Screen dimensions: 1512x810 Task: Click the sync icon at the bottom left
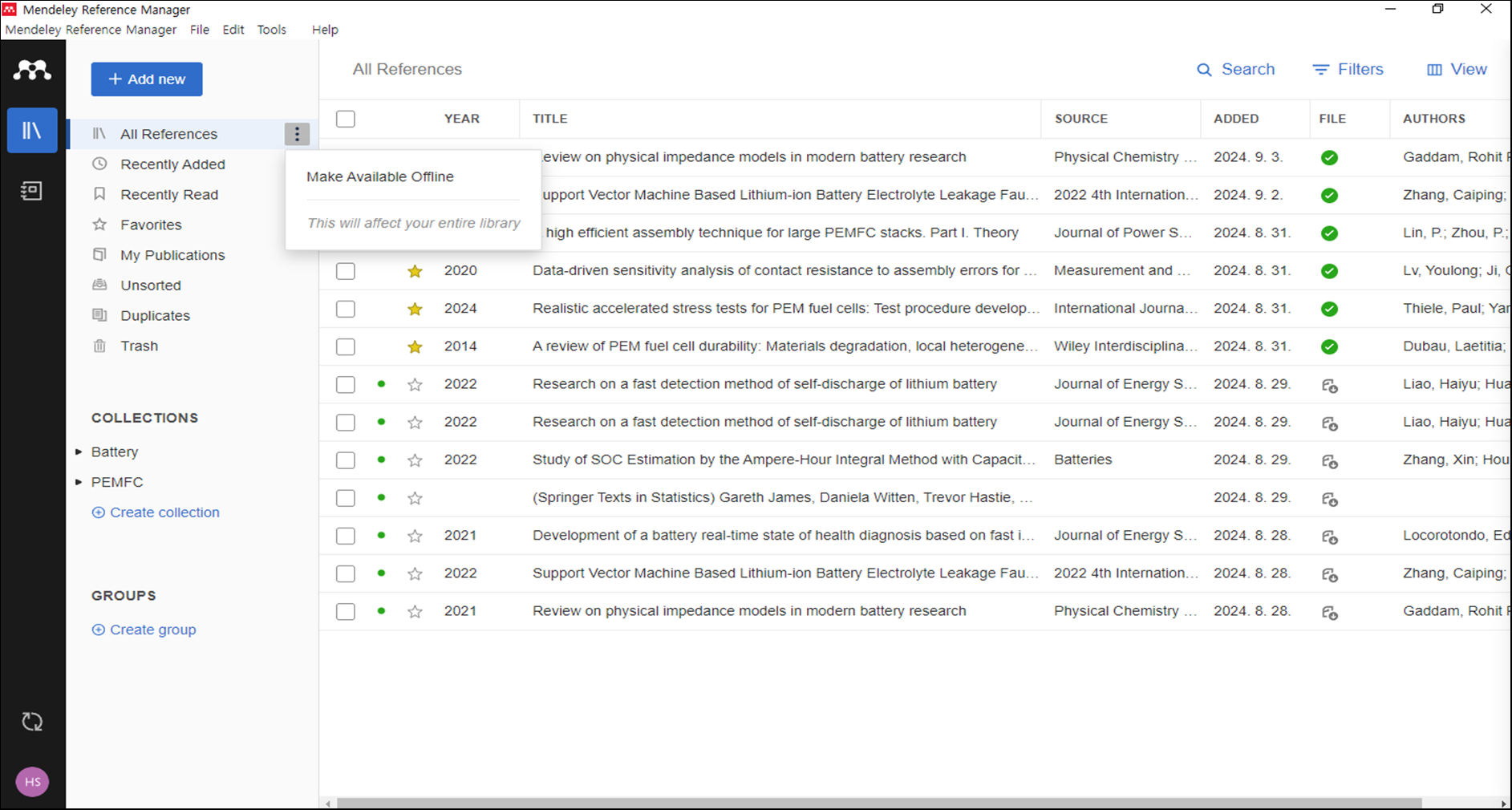click(x=32, y=722)
